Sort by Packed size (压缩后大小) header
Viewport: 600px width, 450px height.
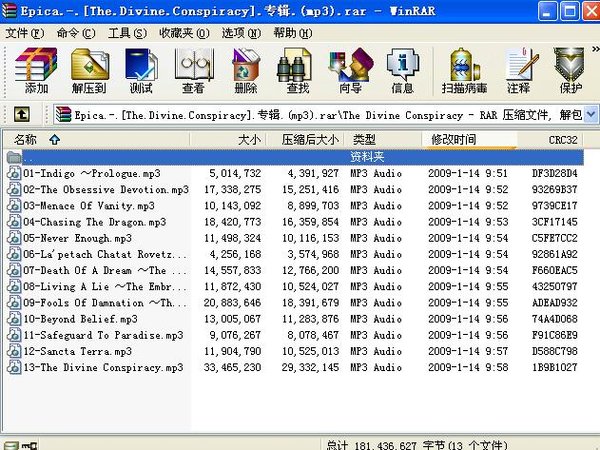click(x=305, y=140)
